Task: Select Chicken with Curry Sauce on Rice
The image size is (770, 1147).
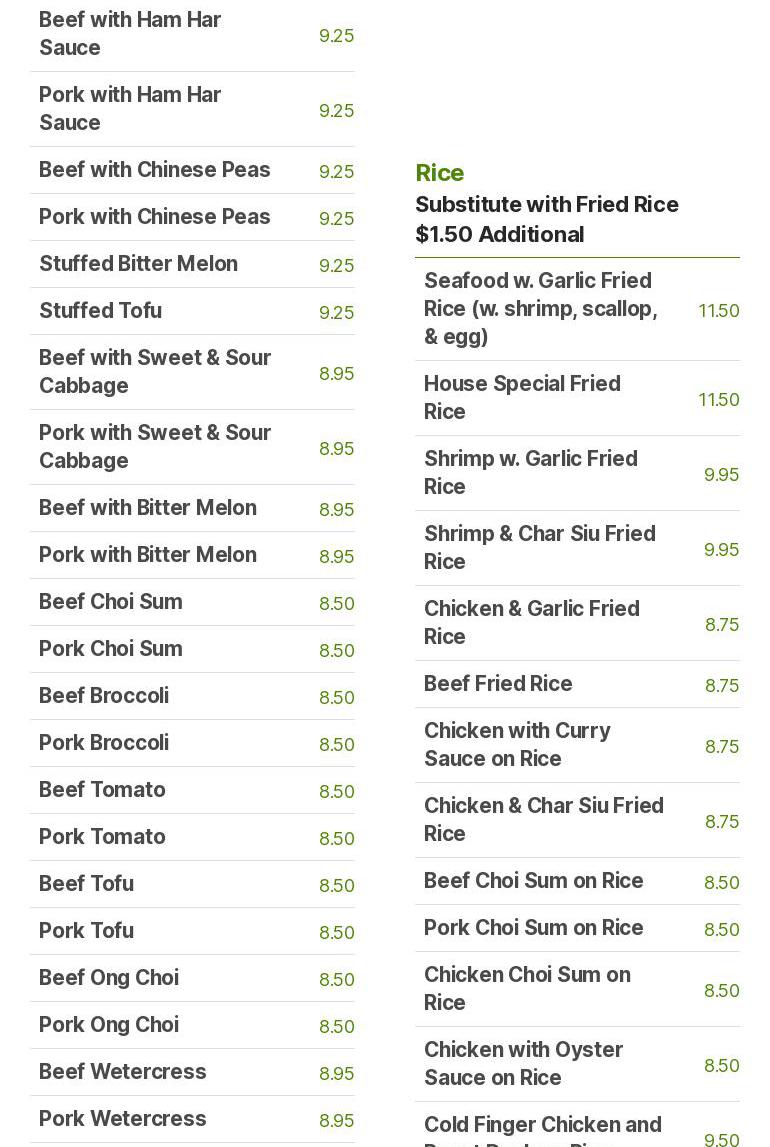Action: coord(517,745)
